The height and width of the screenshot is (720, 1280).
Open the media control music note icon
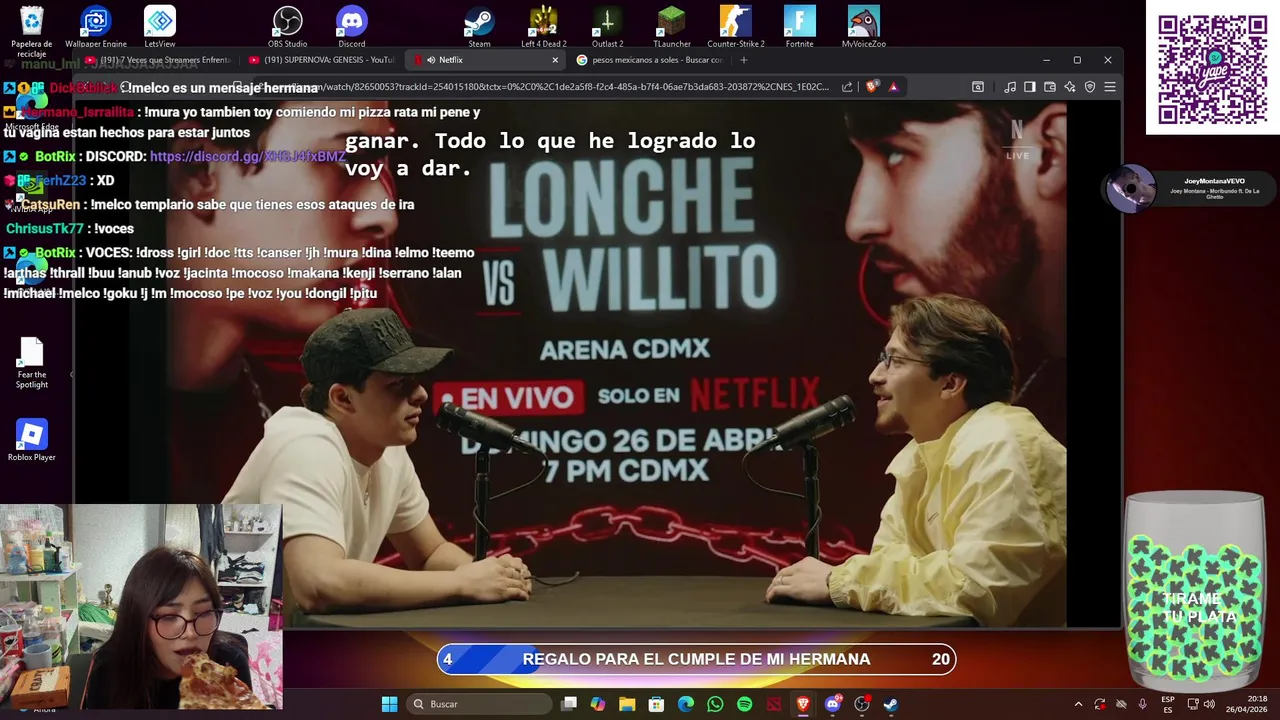pyautogui.click(x=1010, y=87)
